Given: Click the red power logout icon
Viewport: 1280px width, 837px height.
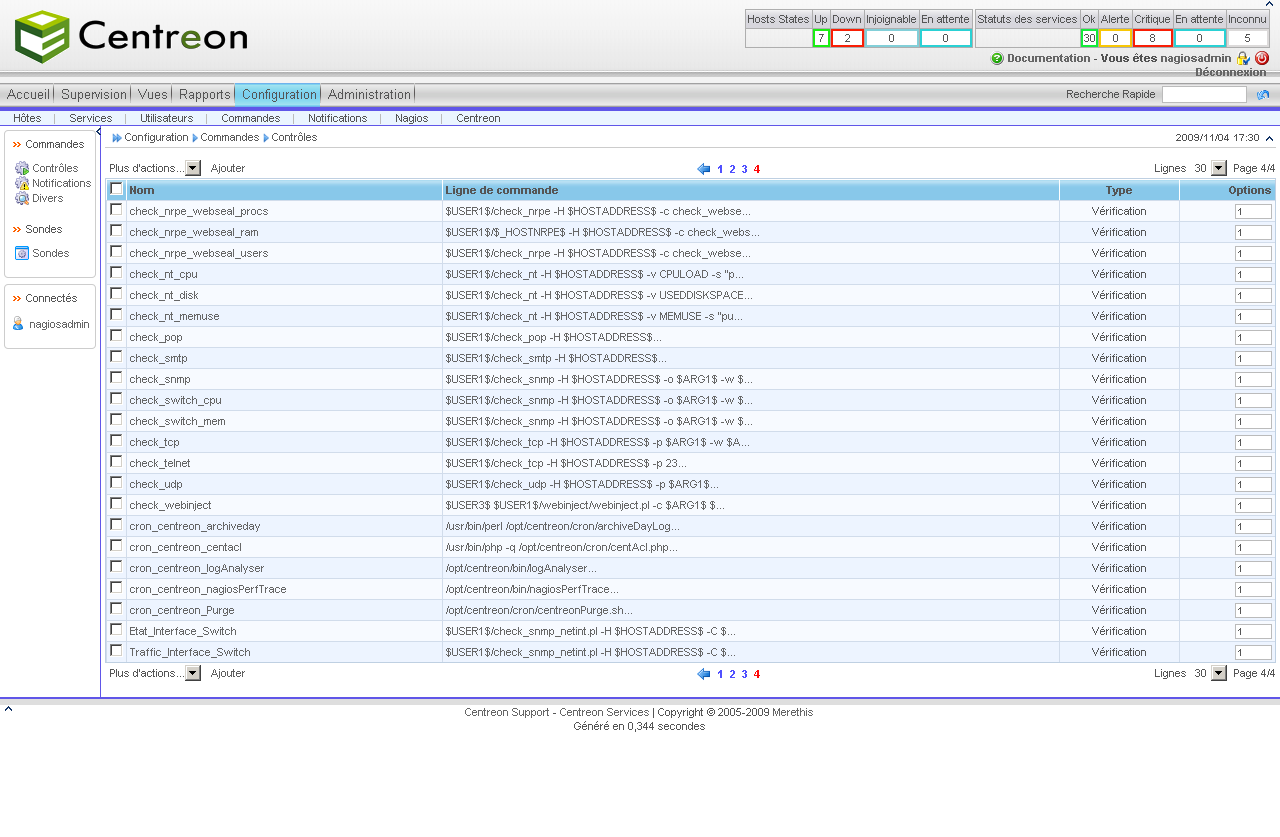Looking at the screenshot, I should click(x=1262, y=58).
